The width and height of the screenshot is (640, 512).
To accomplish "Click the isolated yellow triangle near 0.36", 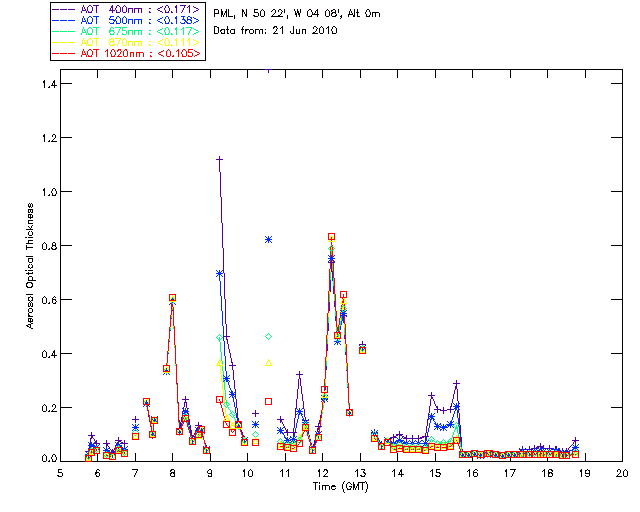I will point(268,363).
